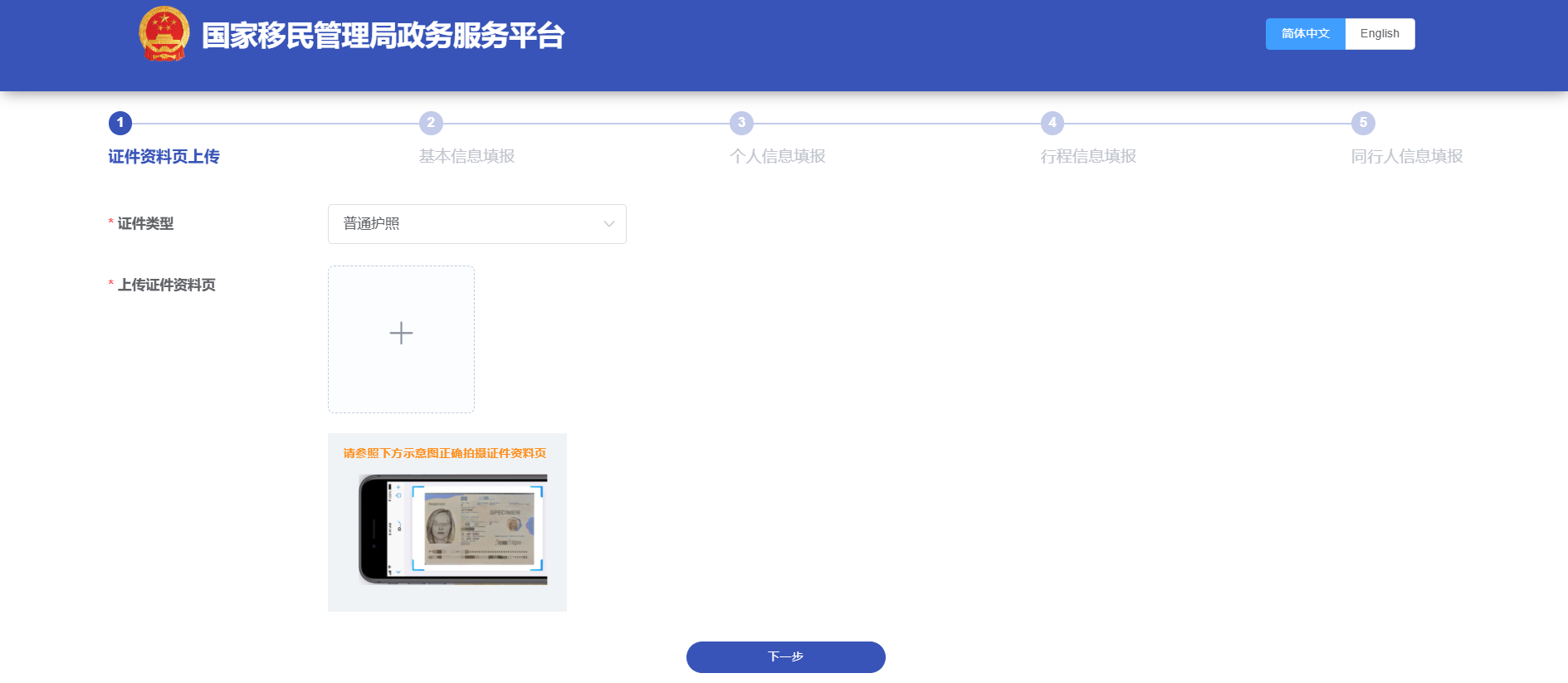Go to 基本信息填报 step label
Image resolution: width=1568 pixels, height=683 pixels.
466,156
